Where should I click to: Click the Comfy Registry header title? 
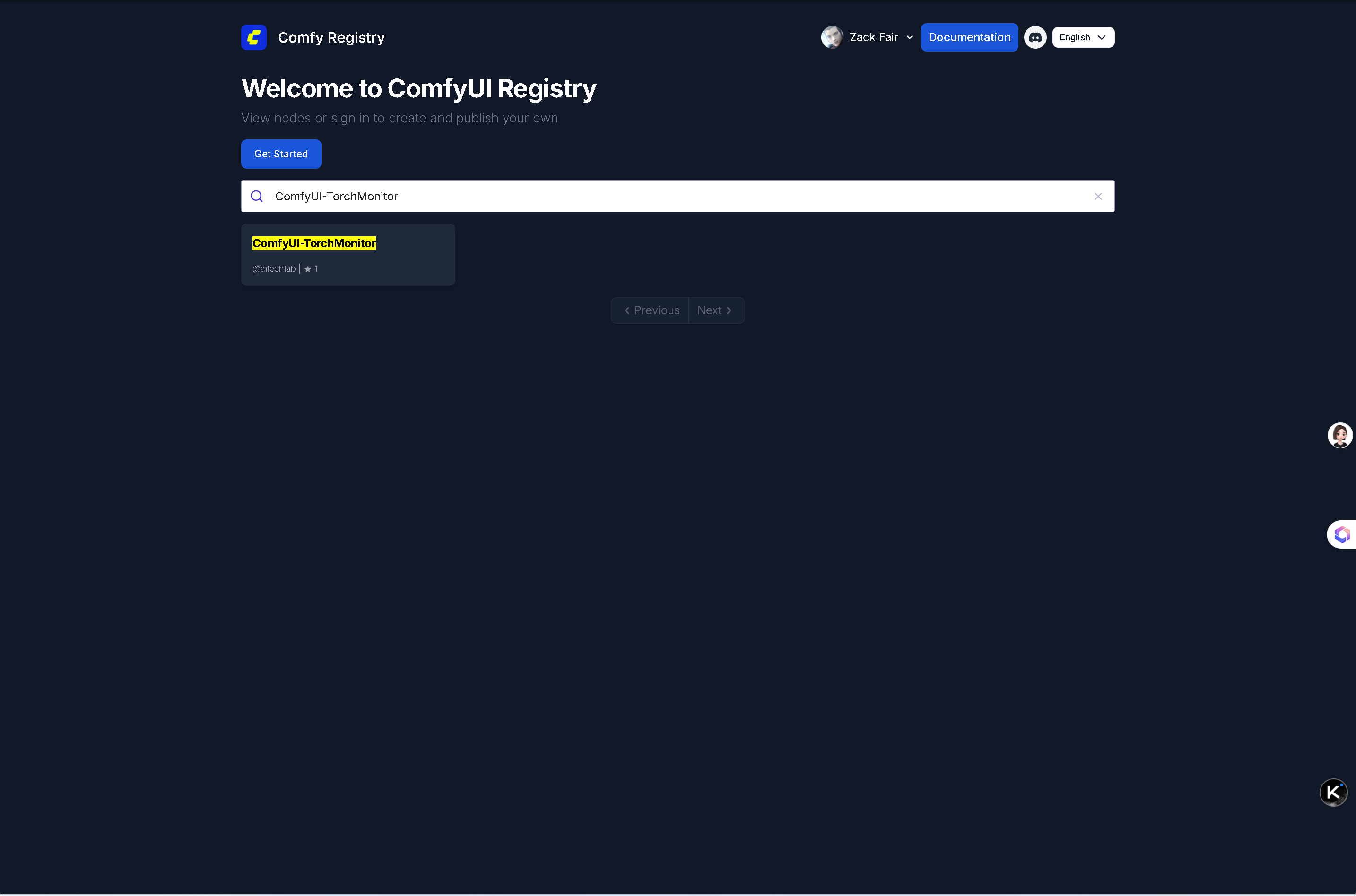coord(331,37)
